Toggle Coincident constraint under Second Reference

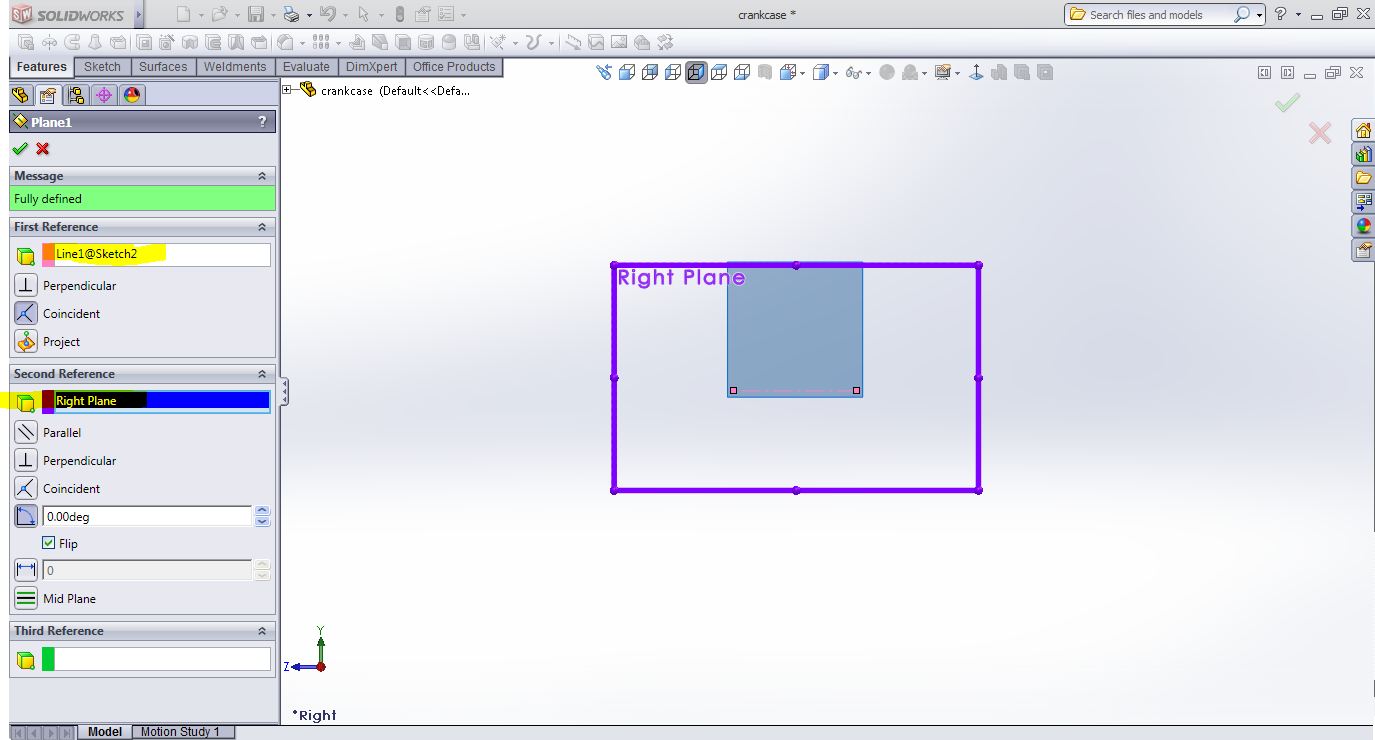25,488
